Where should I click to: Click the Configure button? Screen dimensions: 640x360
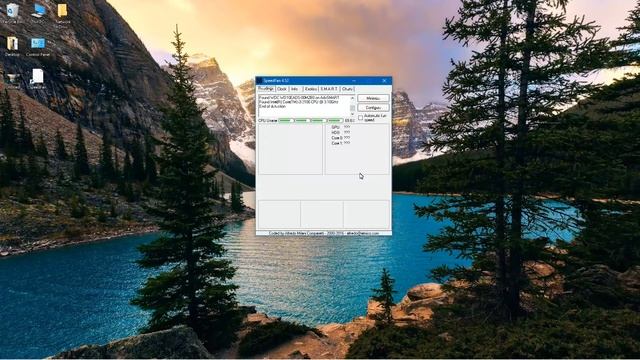(373, 108)
